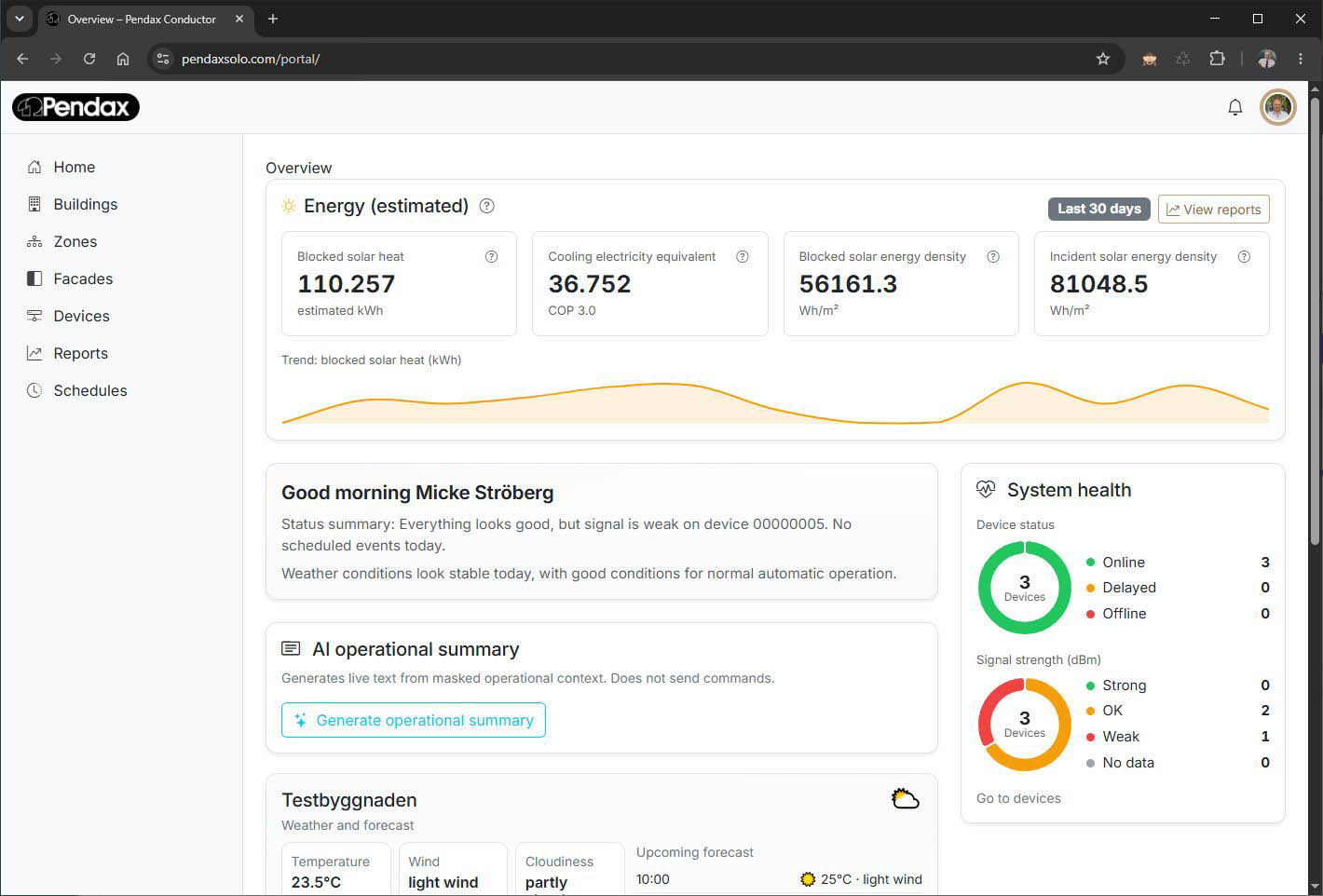Click the Last 30 days badge
1323x896 pixels.
pyautogui.click(x=1099, y=209)
